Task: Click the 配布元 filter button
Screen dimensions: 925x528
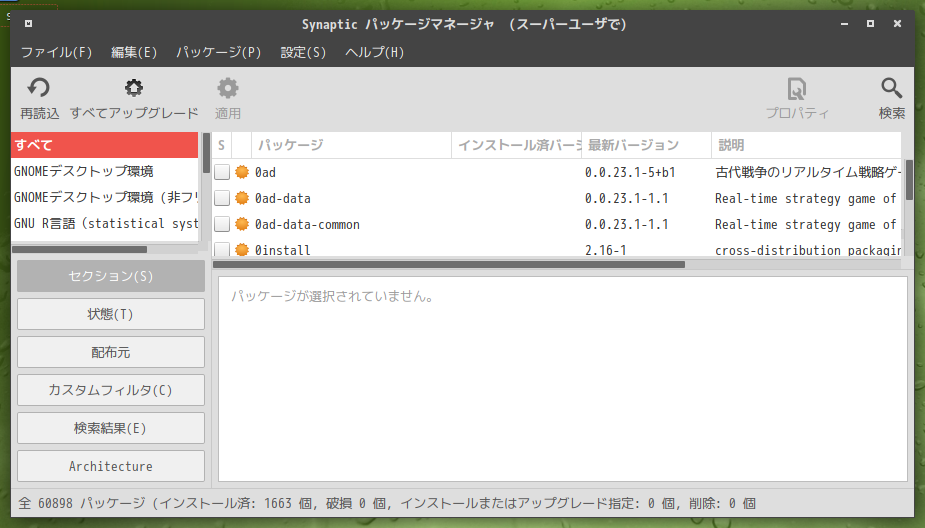Action: point(111,352)
